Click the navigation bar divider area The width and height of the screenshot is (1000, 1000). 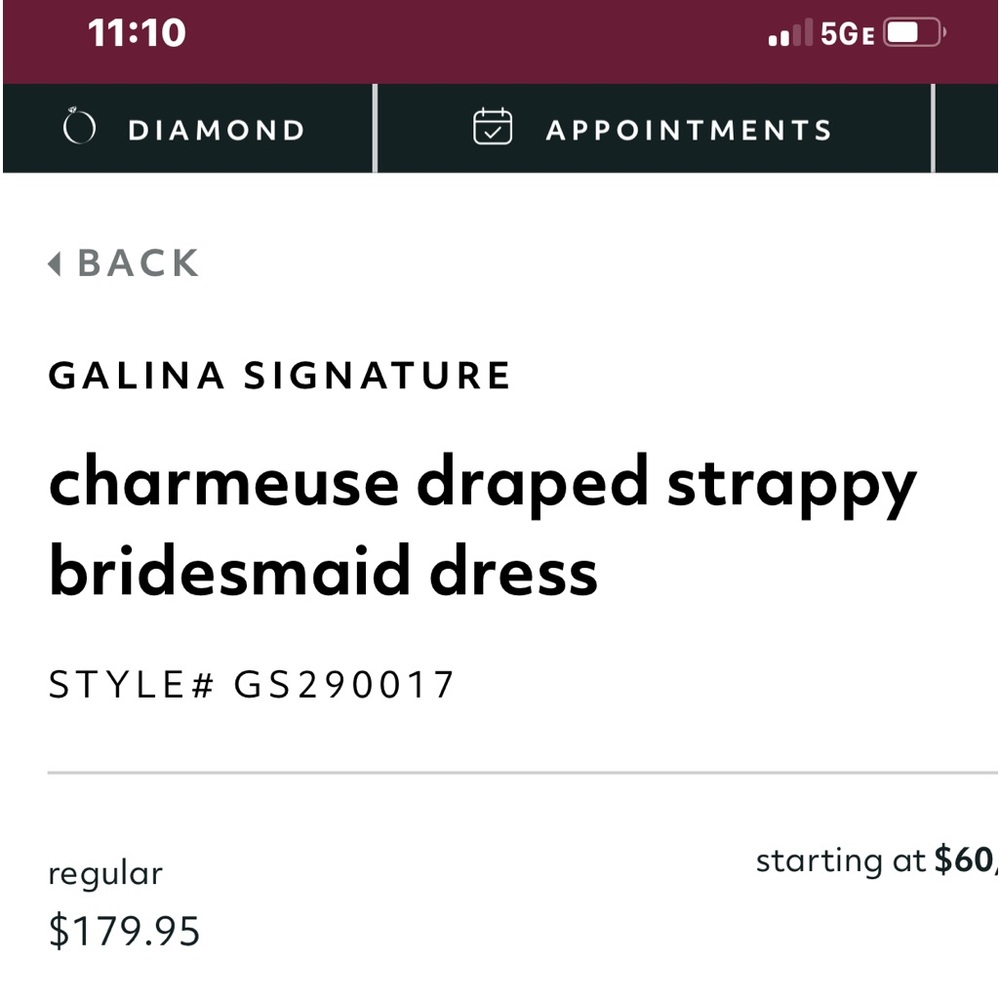(x=374, y=128)
